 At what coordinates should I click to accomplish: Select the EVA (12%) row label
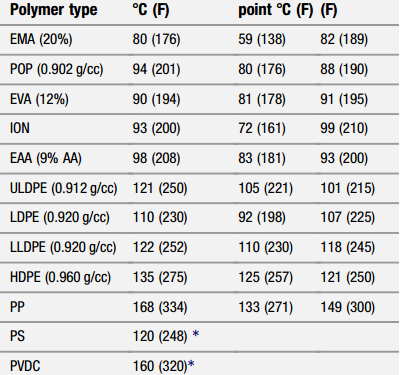tap(39, 99)
